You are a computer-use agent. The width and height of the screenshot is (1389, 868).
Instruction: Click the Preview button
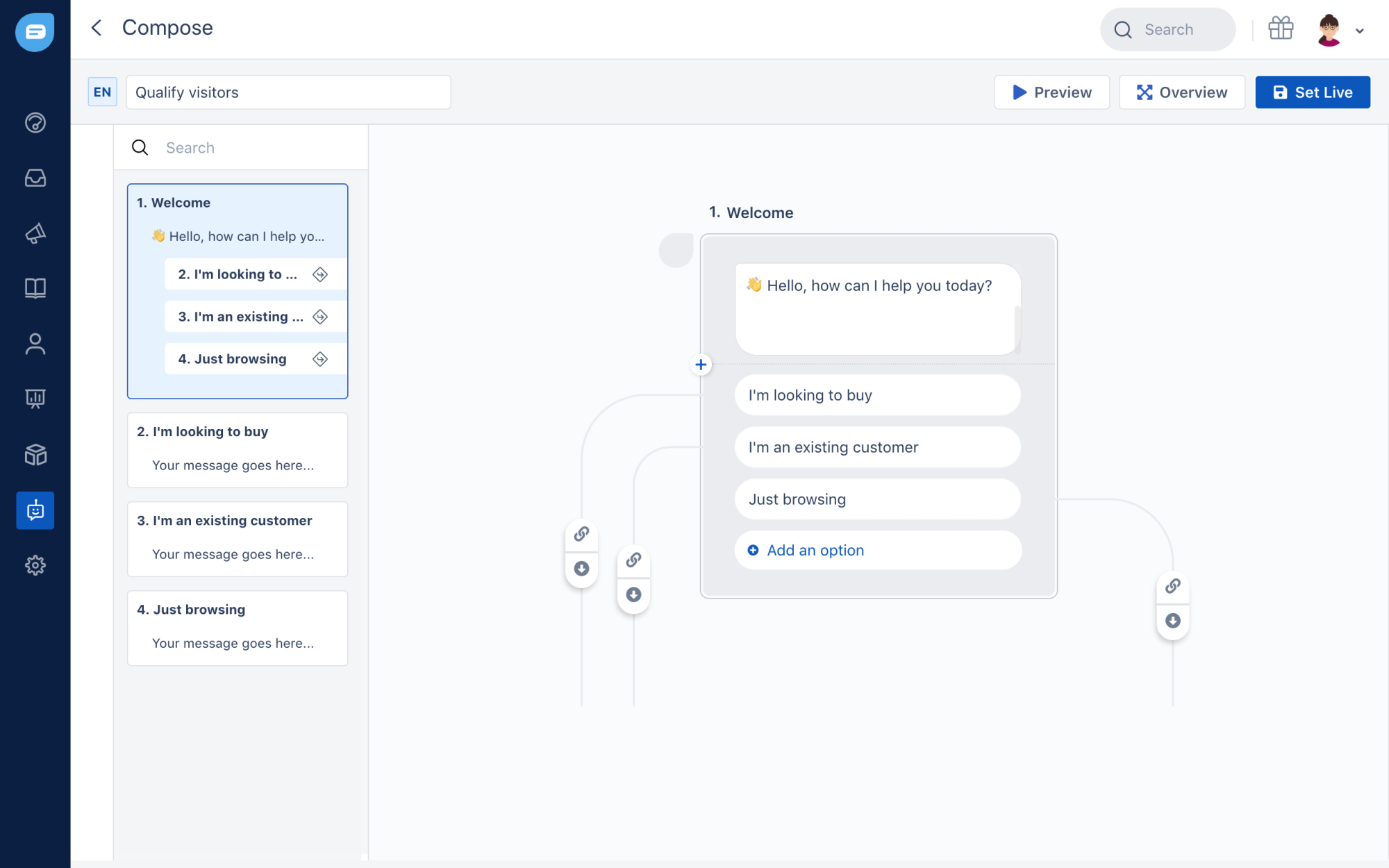click(x=1051, y=92)
